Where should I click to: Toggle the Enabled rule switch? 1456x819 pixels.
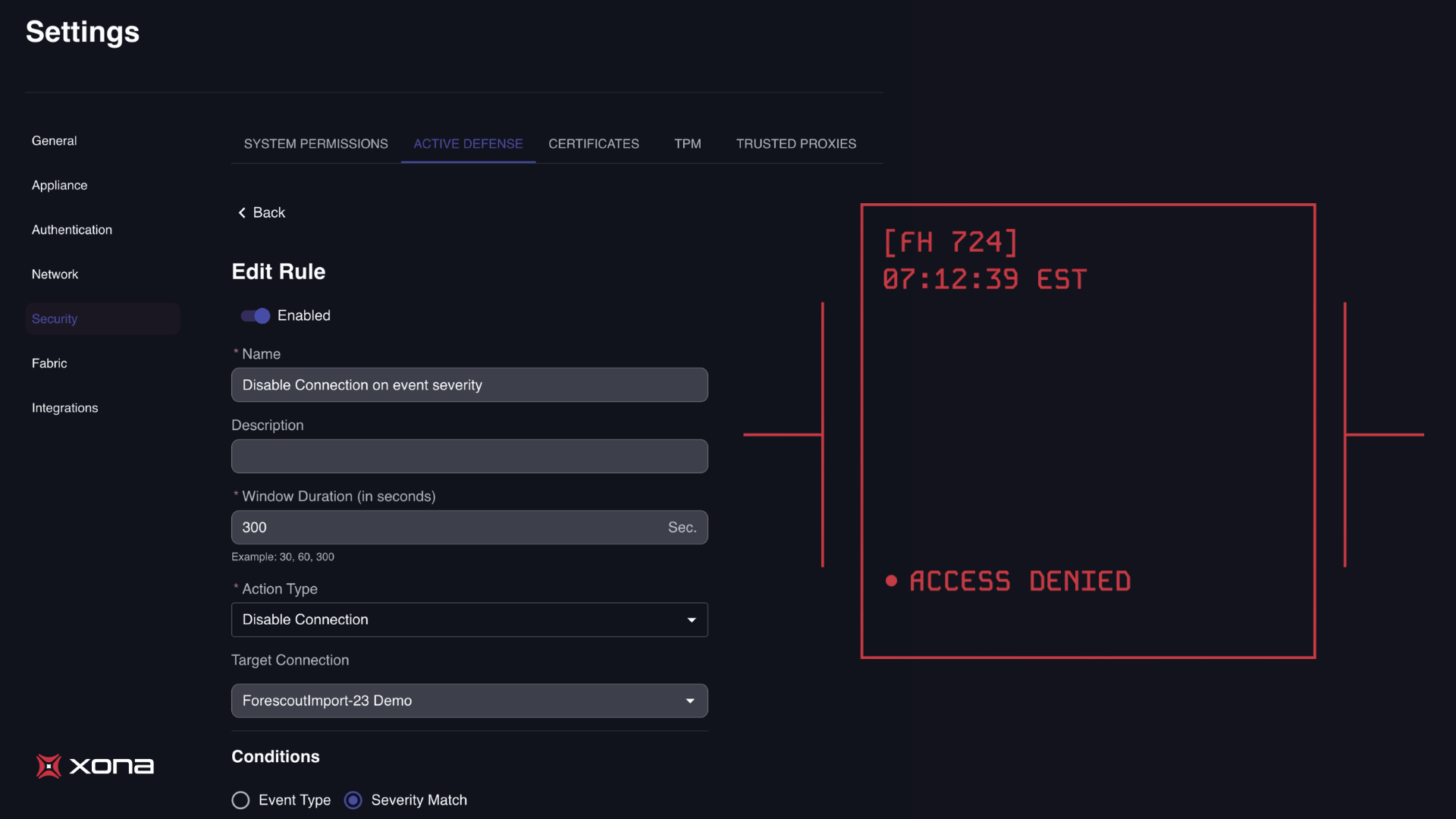(256, 315)
